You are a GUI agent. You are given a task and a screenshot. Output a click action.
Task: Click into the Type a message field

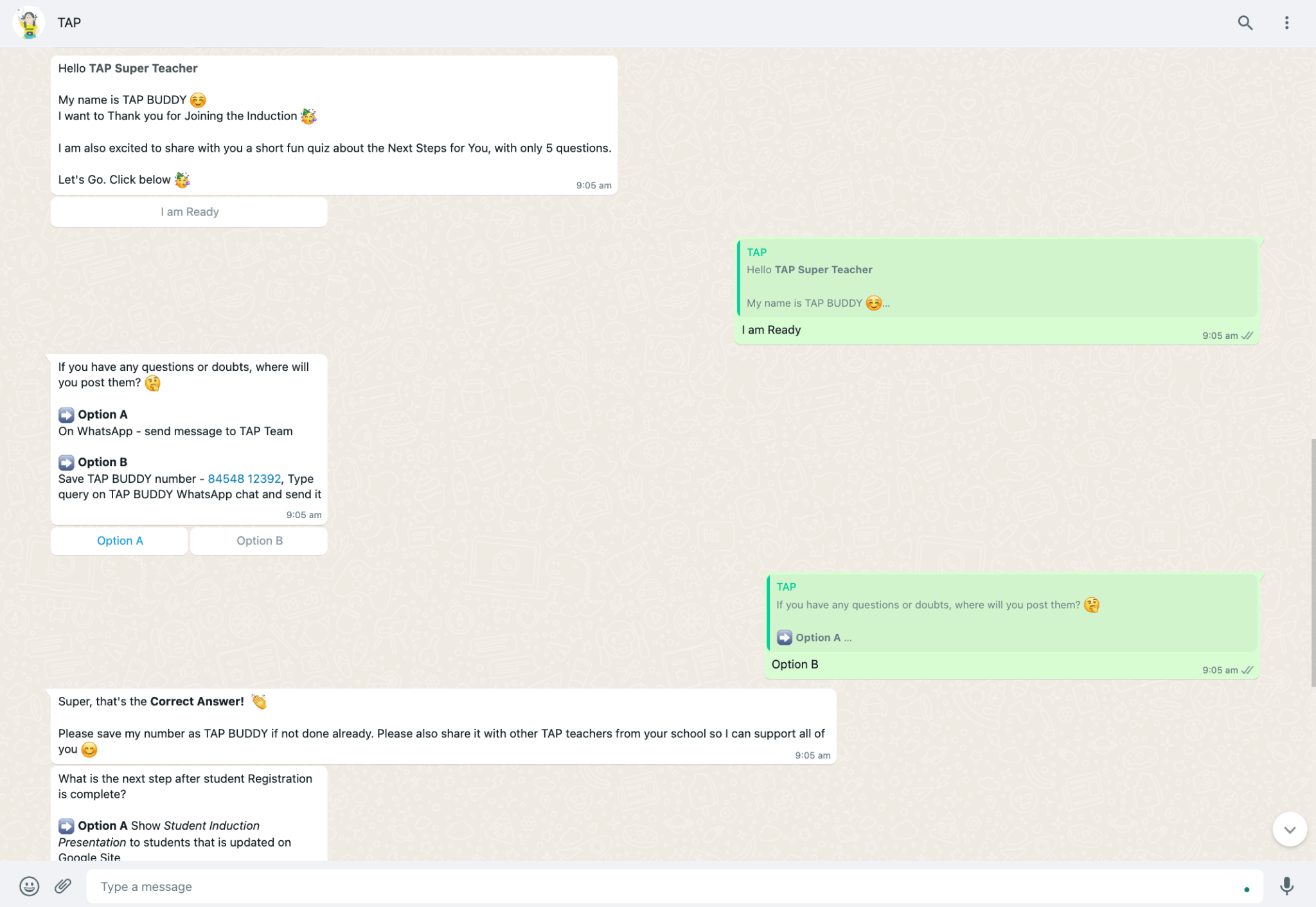[x=643, y=886]
